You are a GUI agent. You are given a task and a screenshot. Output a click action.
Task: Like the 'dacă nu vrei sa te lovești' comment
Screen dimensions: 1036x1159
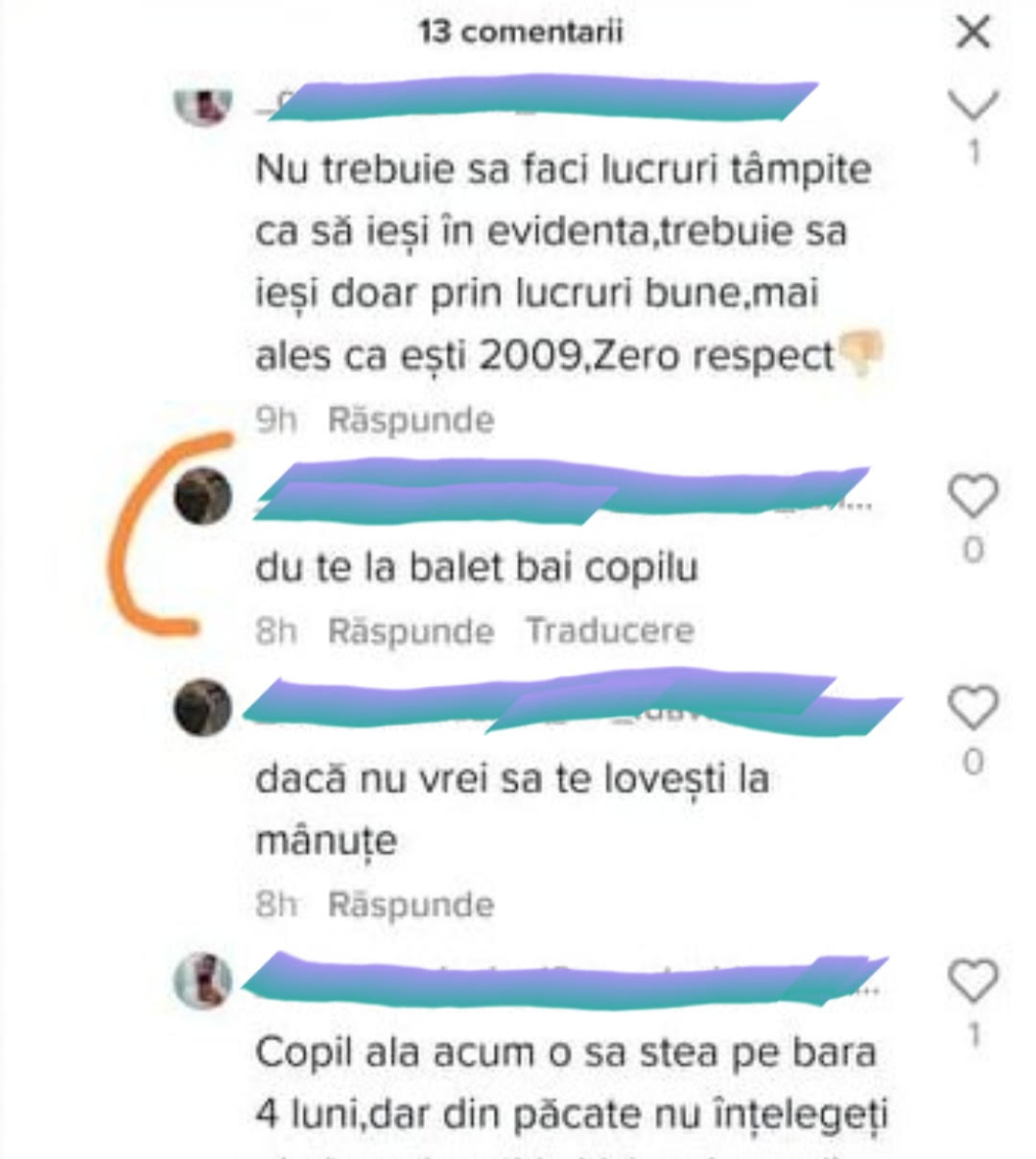[973, 708]
